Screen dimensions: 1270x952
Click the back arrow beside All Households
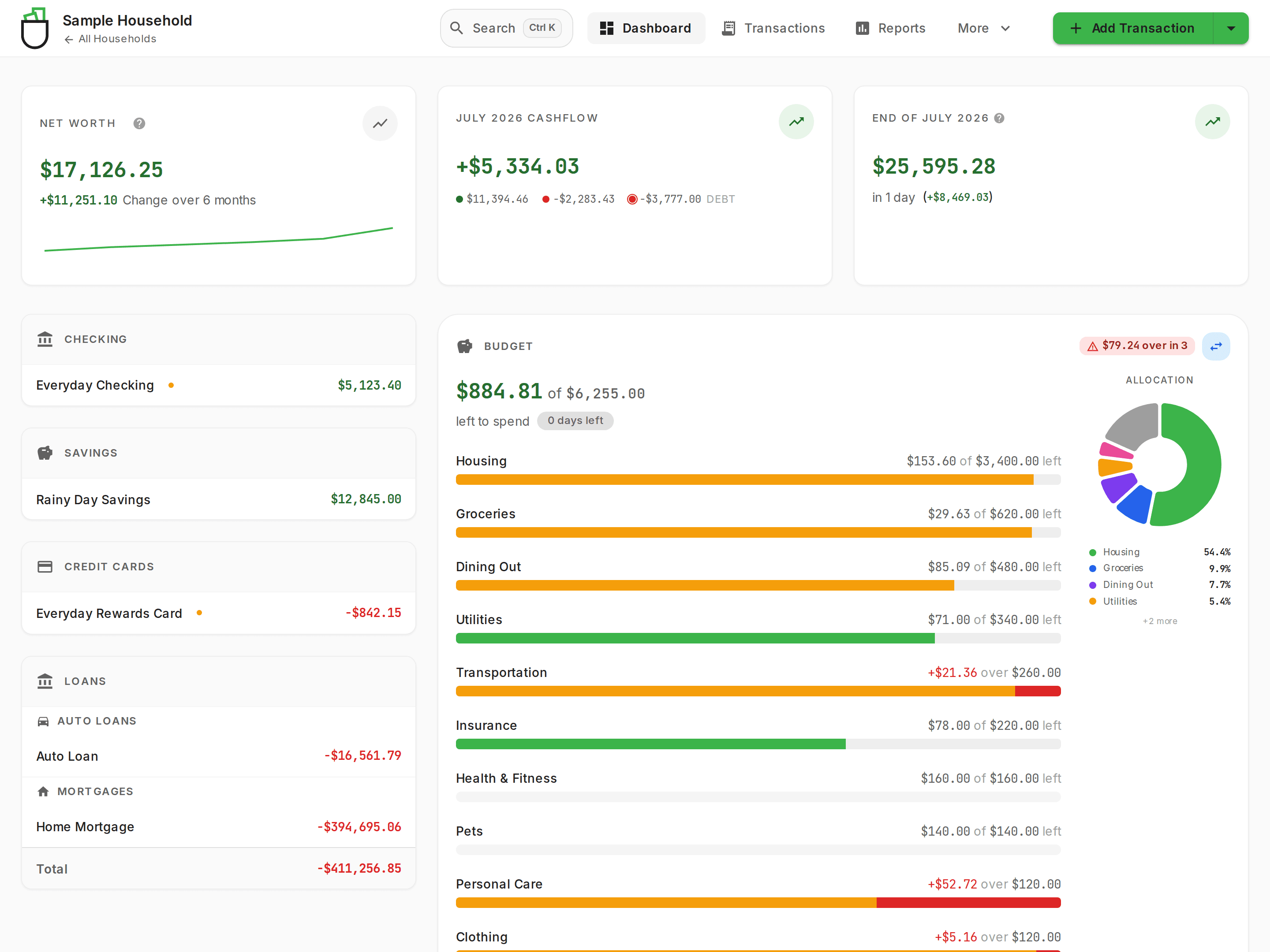click(x=69, y=39)
